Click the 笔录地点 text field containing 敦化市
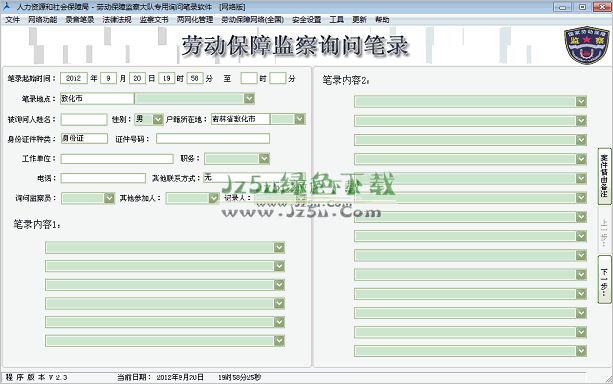613x384 pixels. click(x=97, y=99)
